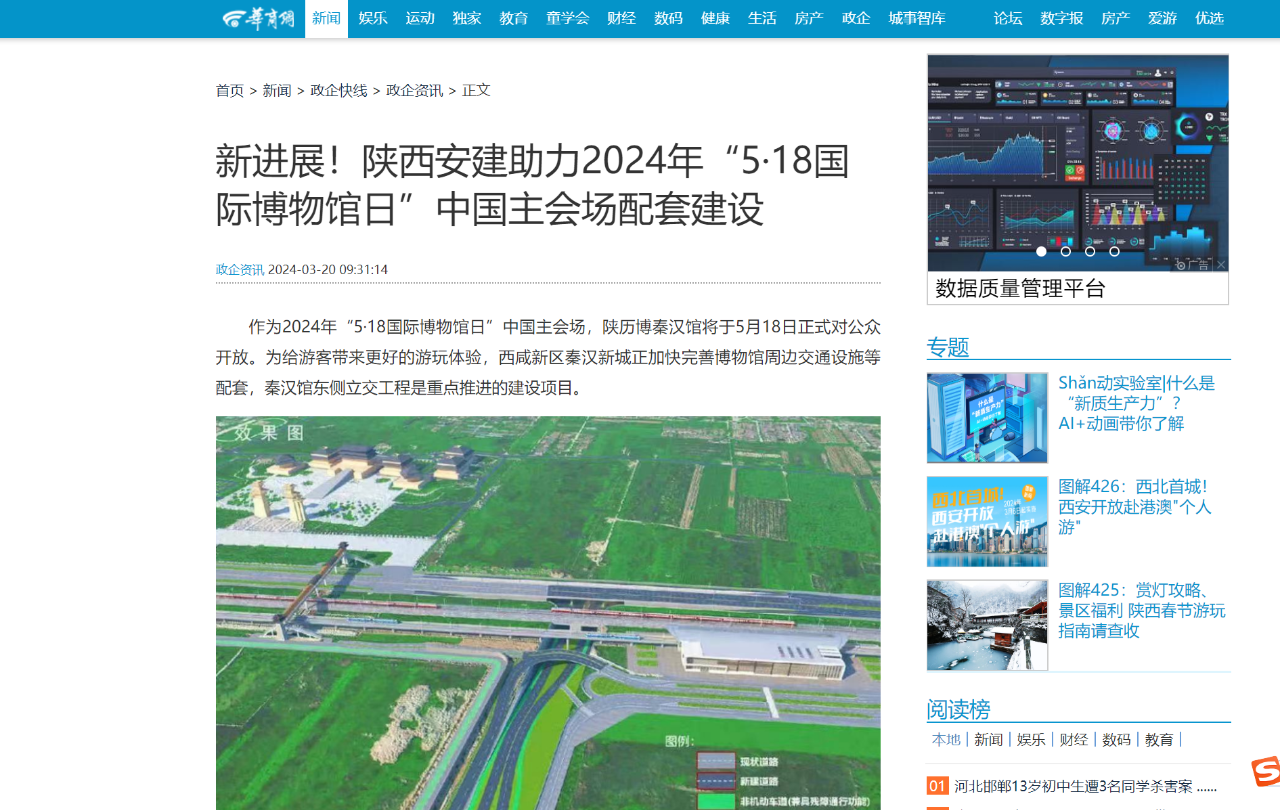Viewport: 1280px width, 810px height.
Task: Dismiss the sidebar ad with its X icon
Action: pyautogui.click(x=1220, y=264)
